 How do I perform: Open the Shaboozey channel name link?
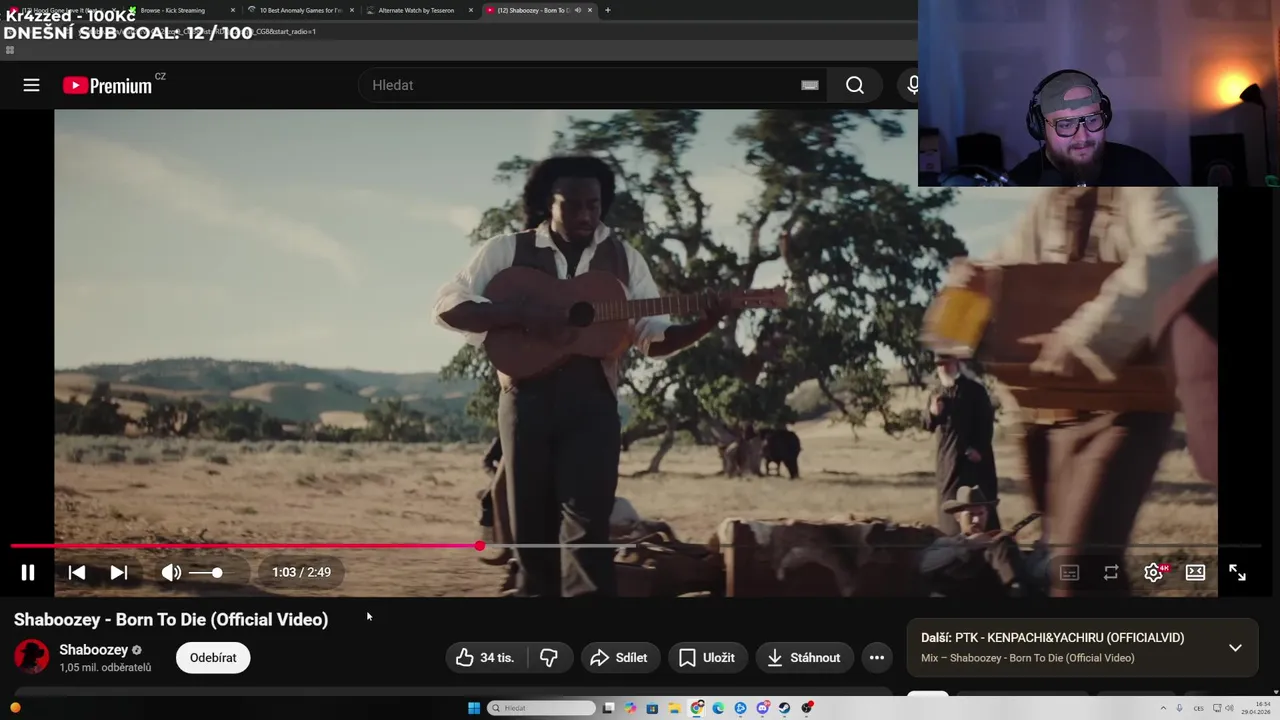94,650
